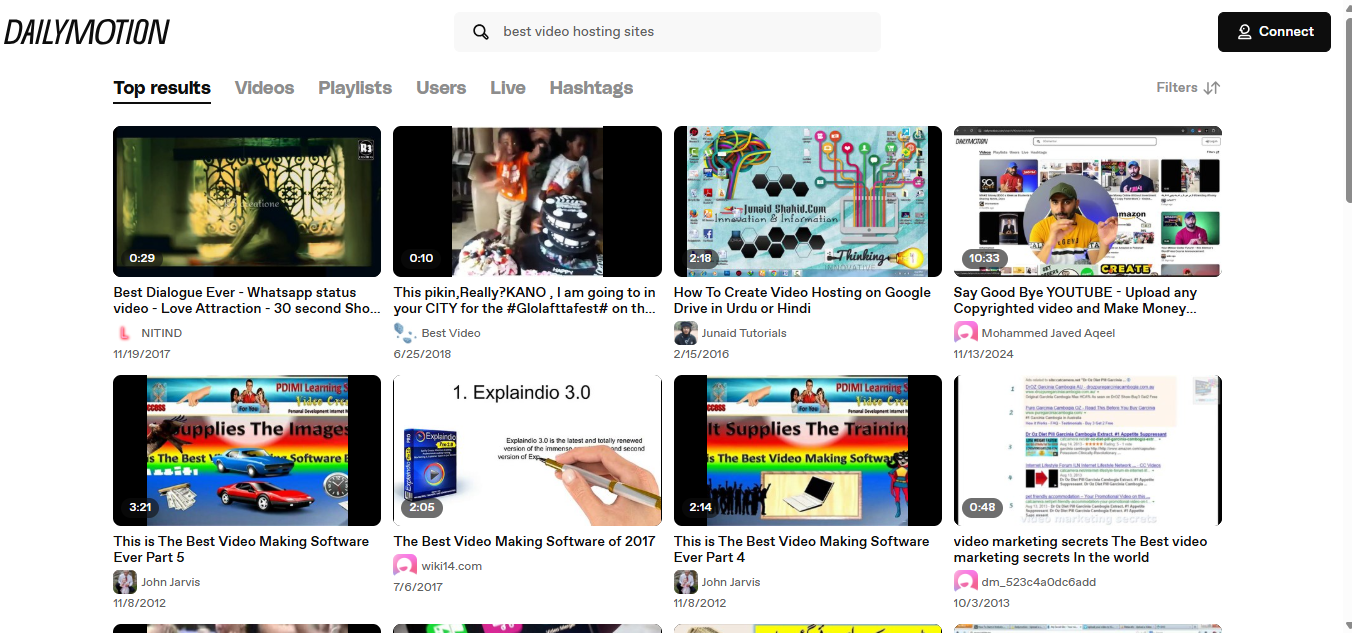Click the date 7/6/2017
The image size is (1352, 633).
pyautogui.click(x=418, y=587)
